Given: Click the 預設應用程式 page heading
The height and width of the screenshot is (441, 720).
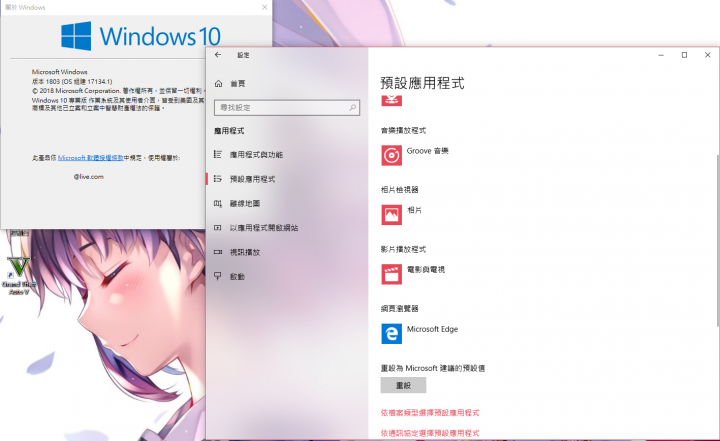Looking at the screenshot, I should coord(422,83).
